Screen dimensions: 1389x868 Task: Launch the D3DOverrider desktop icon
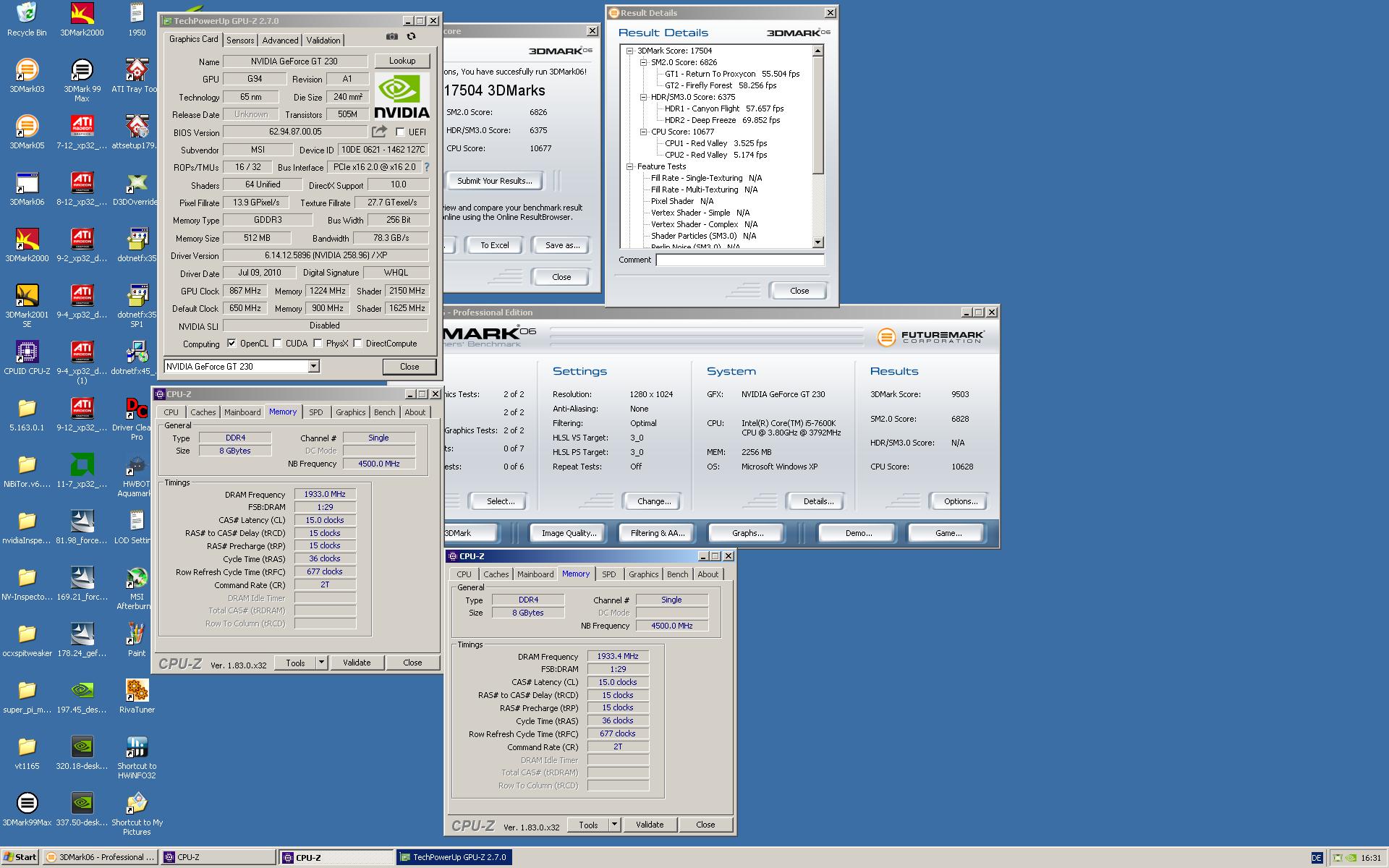coord(137,189)
